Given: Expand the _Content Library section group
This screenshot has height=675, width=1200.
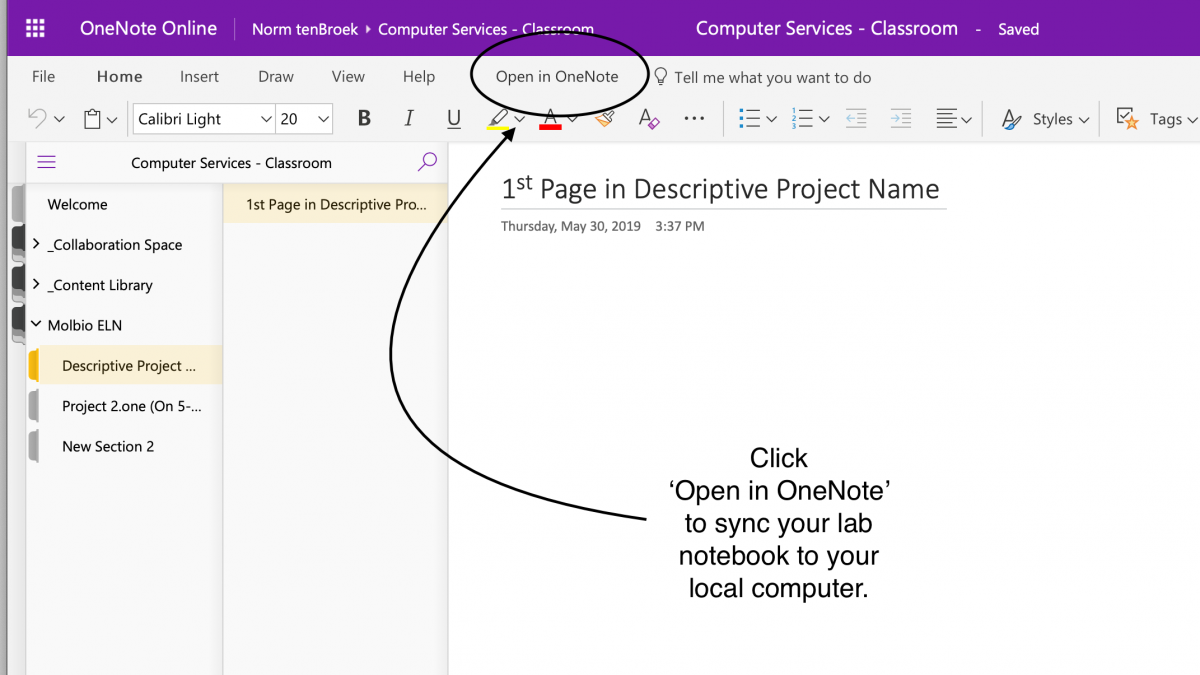Looking at the screenshot, I should coord(36,285).
